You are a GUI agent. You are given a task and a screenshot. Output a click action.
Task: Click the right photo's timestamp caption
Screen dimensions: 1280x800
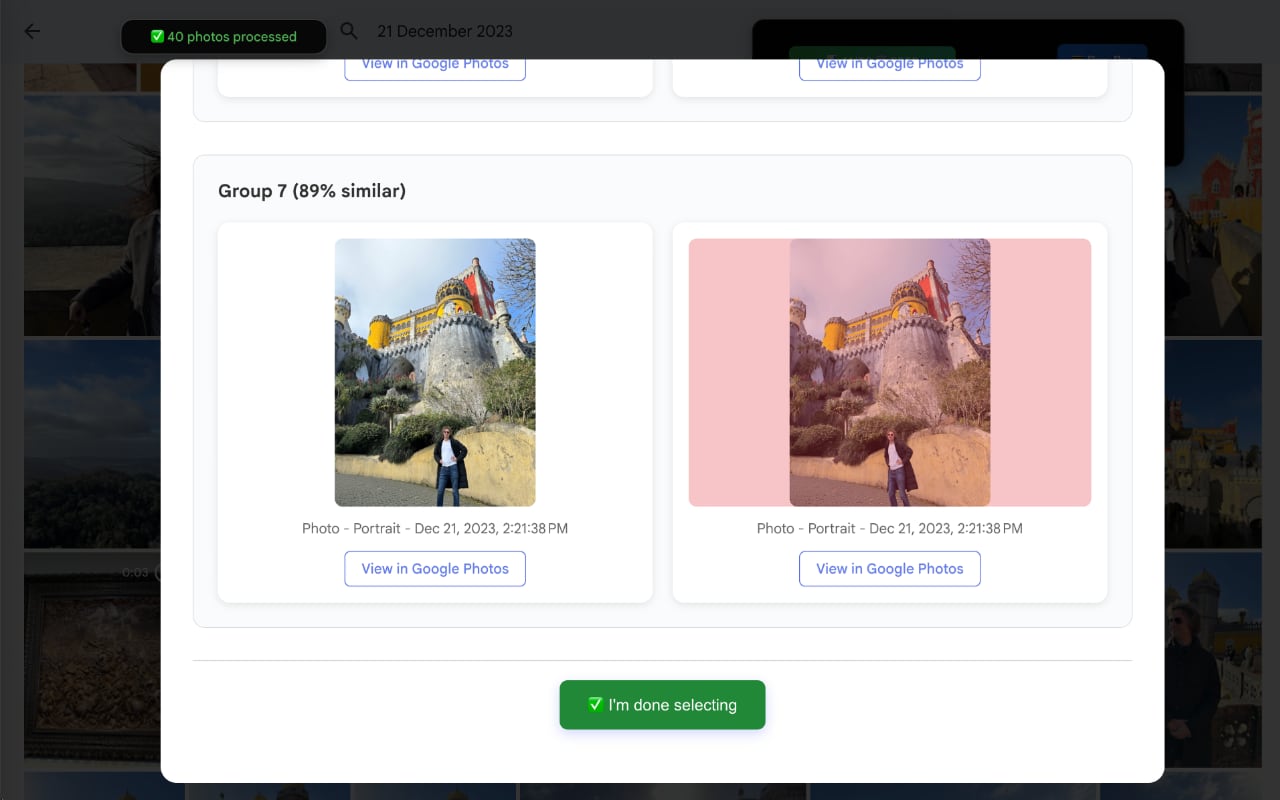[889, 528]
